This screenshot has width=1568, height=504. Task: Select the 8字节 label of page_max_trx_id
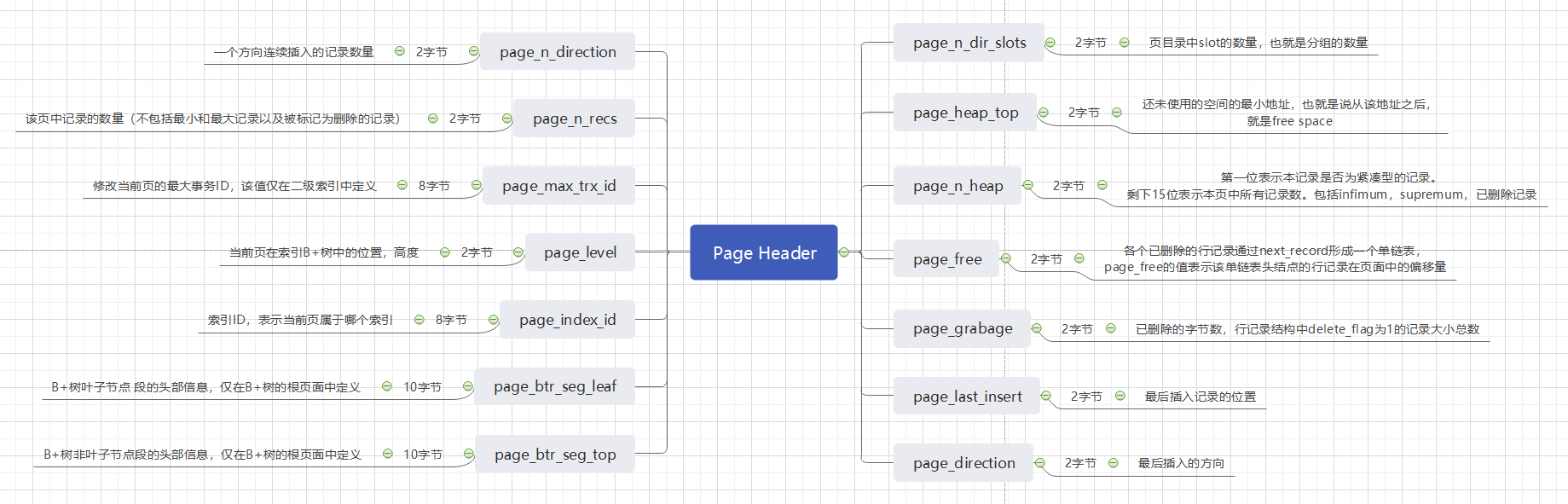click(434, 186)
